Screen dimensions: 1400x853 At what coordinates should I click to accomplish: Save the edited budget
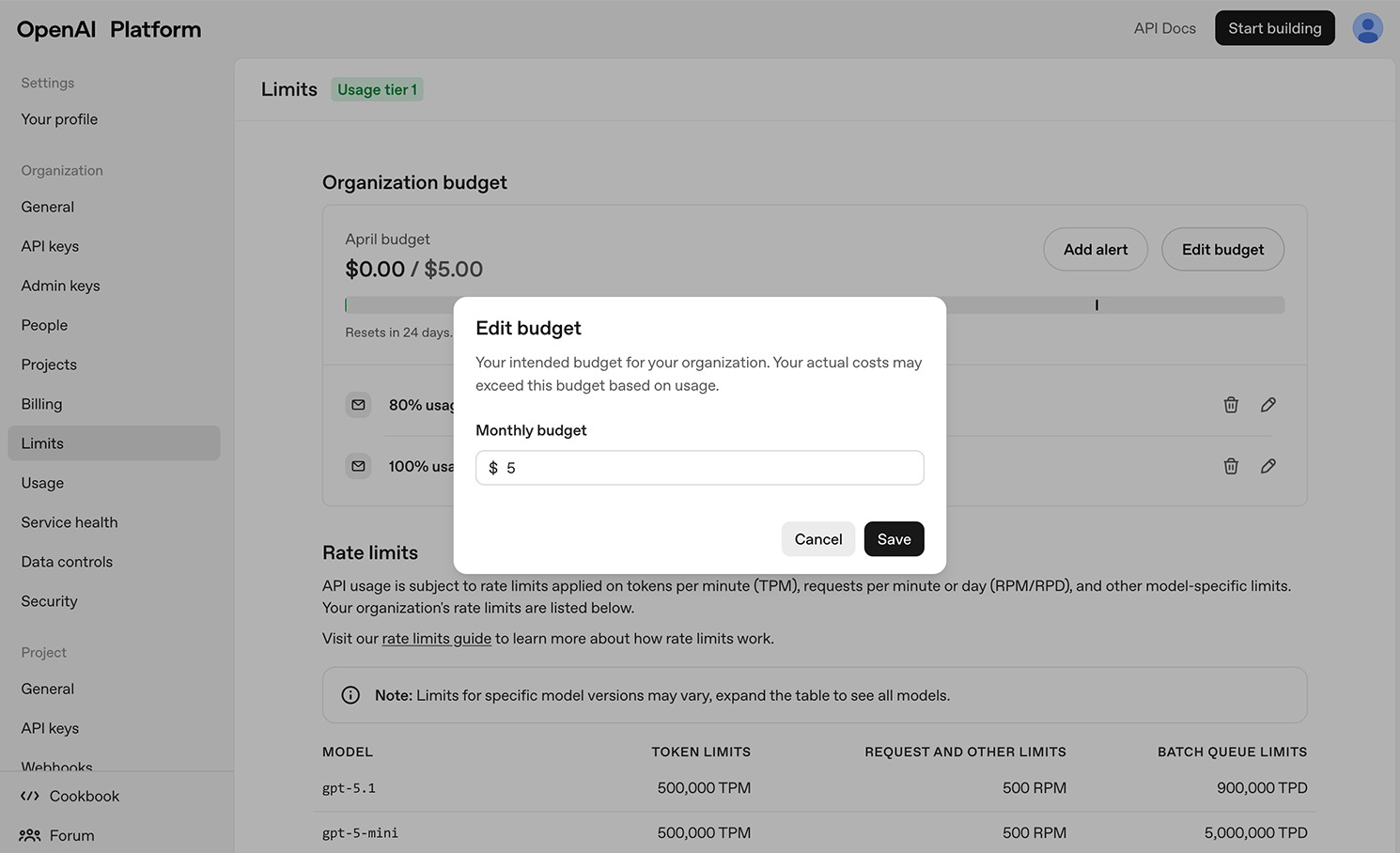[x=894, y=539]
